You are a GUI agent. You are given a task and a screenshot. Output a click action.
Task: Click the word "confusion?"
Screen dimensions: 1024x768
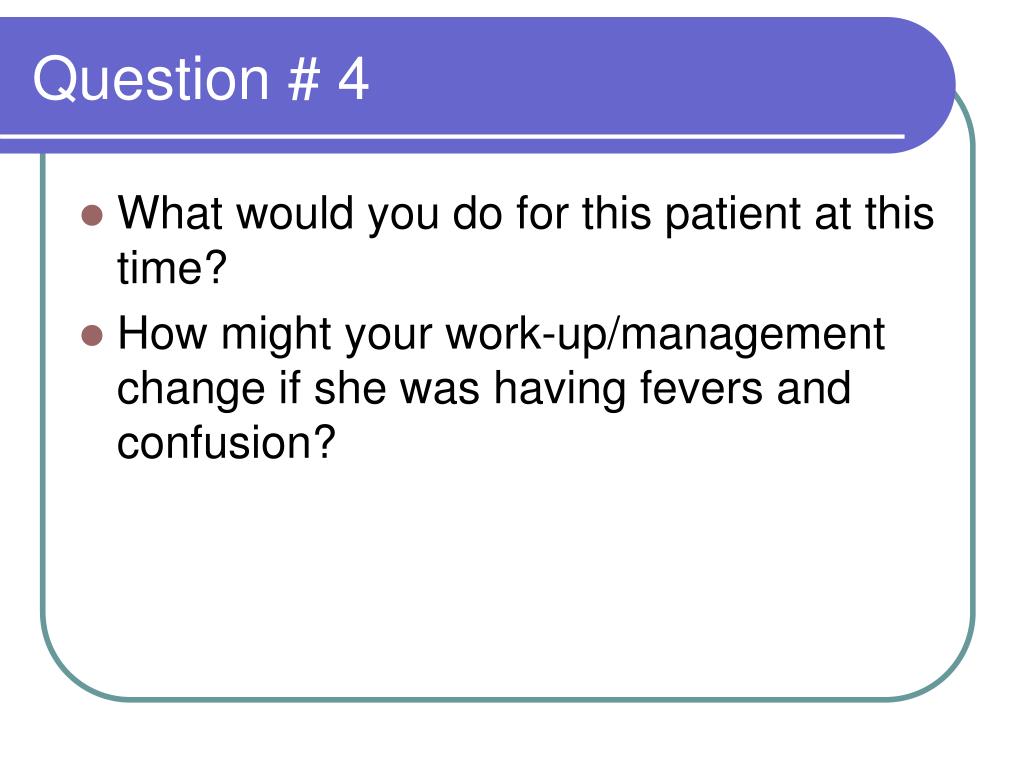[x=226, y=443]
